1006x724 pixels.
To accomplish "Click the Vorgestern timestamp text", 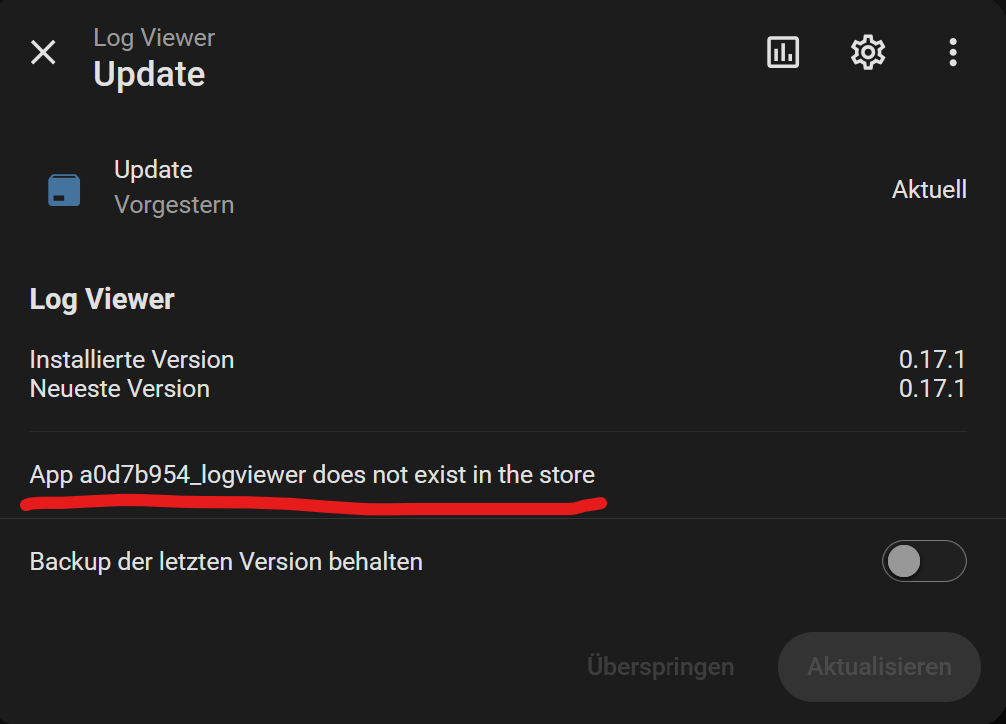I will click(x=174, y=205).
